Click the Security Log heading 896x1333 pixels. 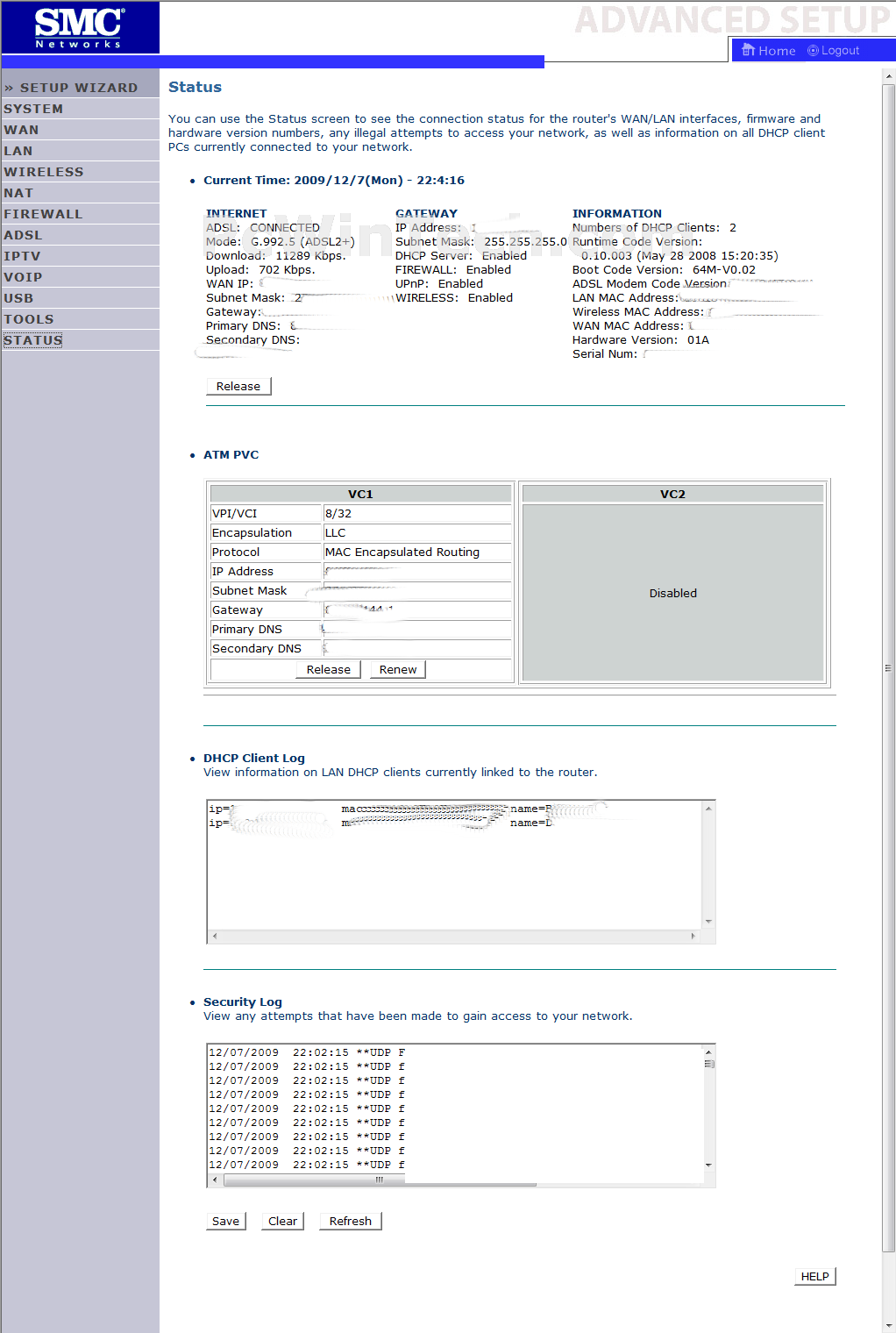[x=243, y=1002]
